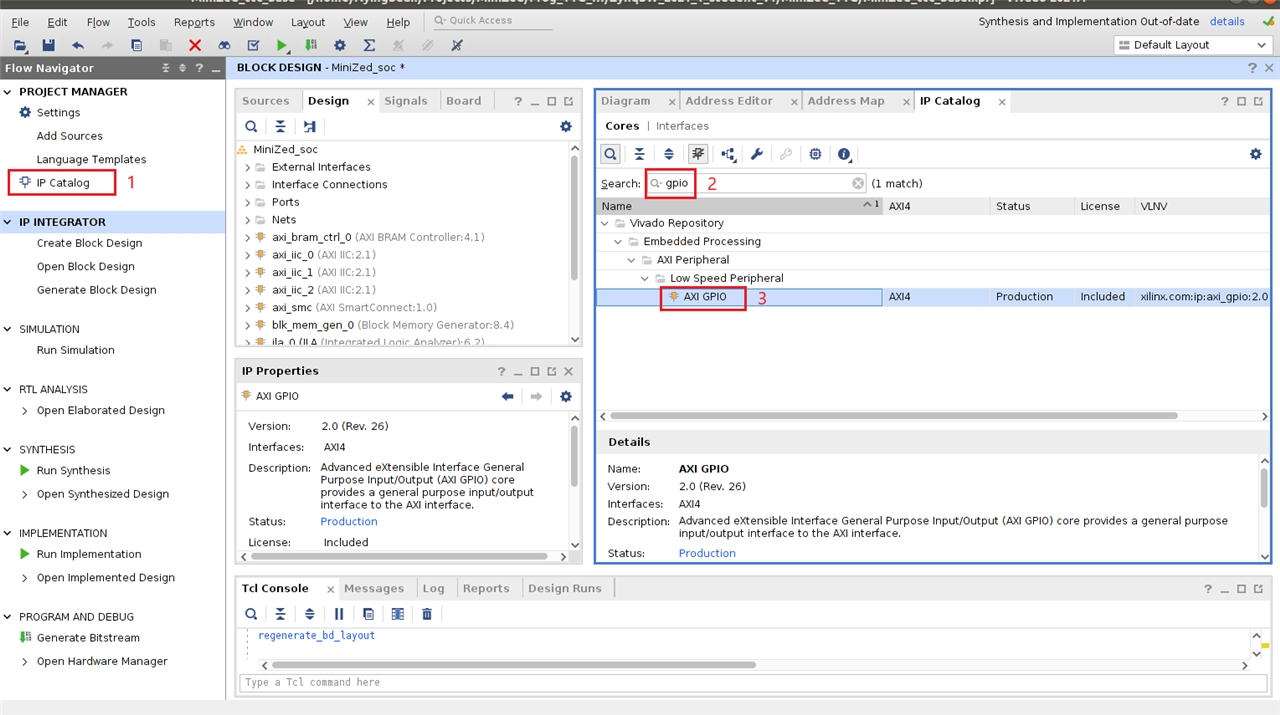This screenshot has height=715, width=1280.
Task: Click the sigma Reports Summary icon
Action: [369, 45]
